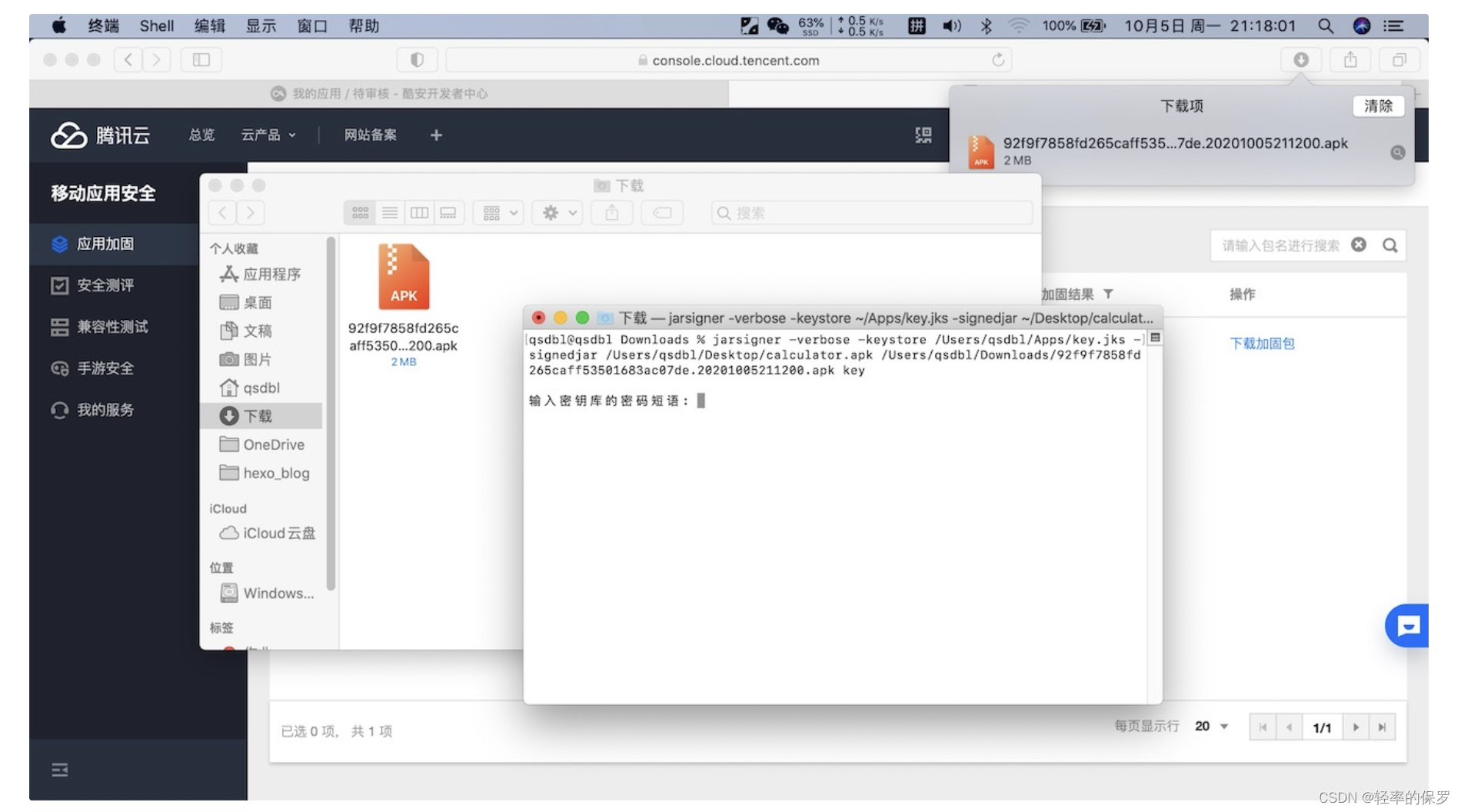Open the Apple menu
Screen dimensions: 1461x812
click(59, 26)
